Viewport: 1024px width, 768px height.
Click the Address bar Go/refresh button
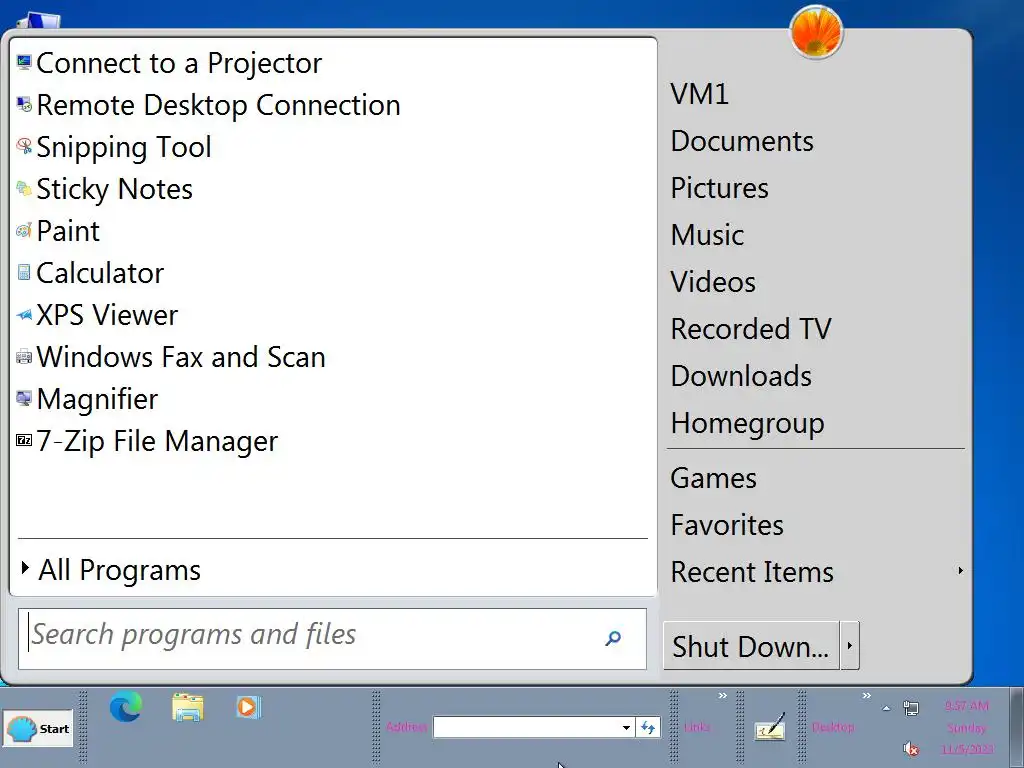point(648,727)
